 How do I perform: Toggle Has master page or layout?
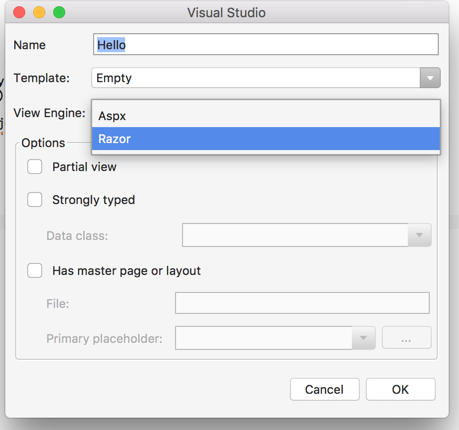[x=35, y=270]
